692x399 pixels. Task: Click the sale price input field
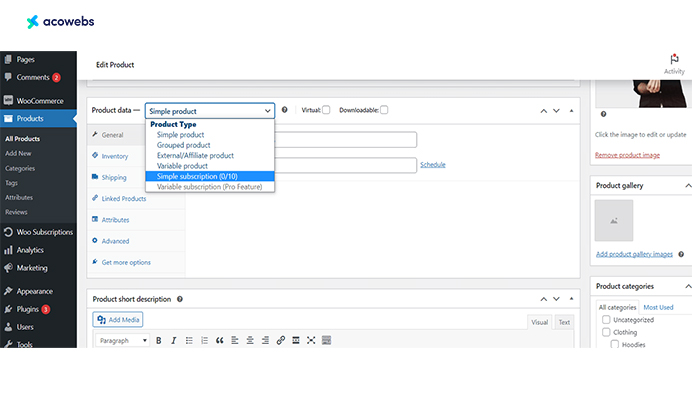coord(346,165)
